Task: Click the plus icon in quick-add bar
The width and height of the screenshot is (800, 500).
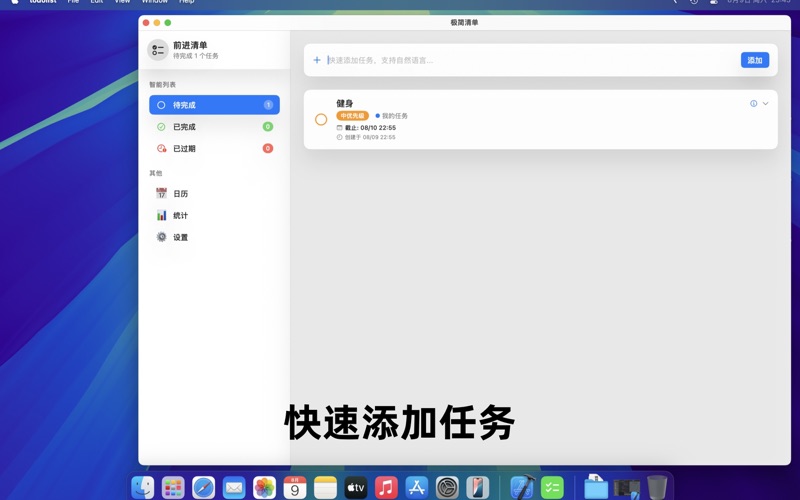Action: [x=317, y=60]
